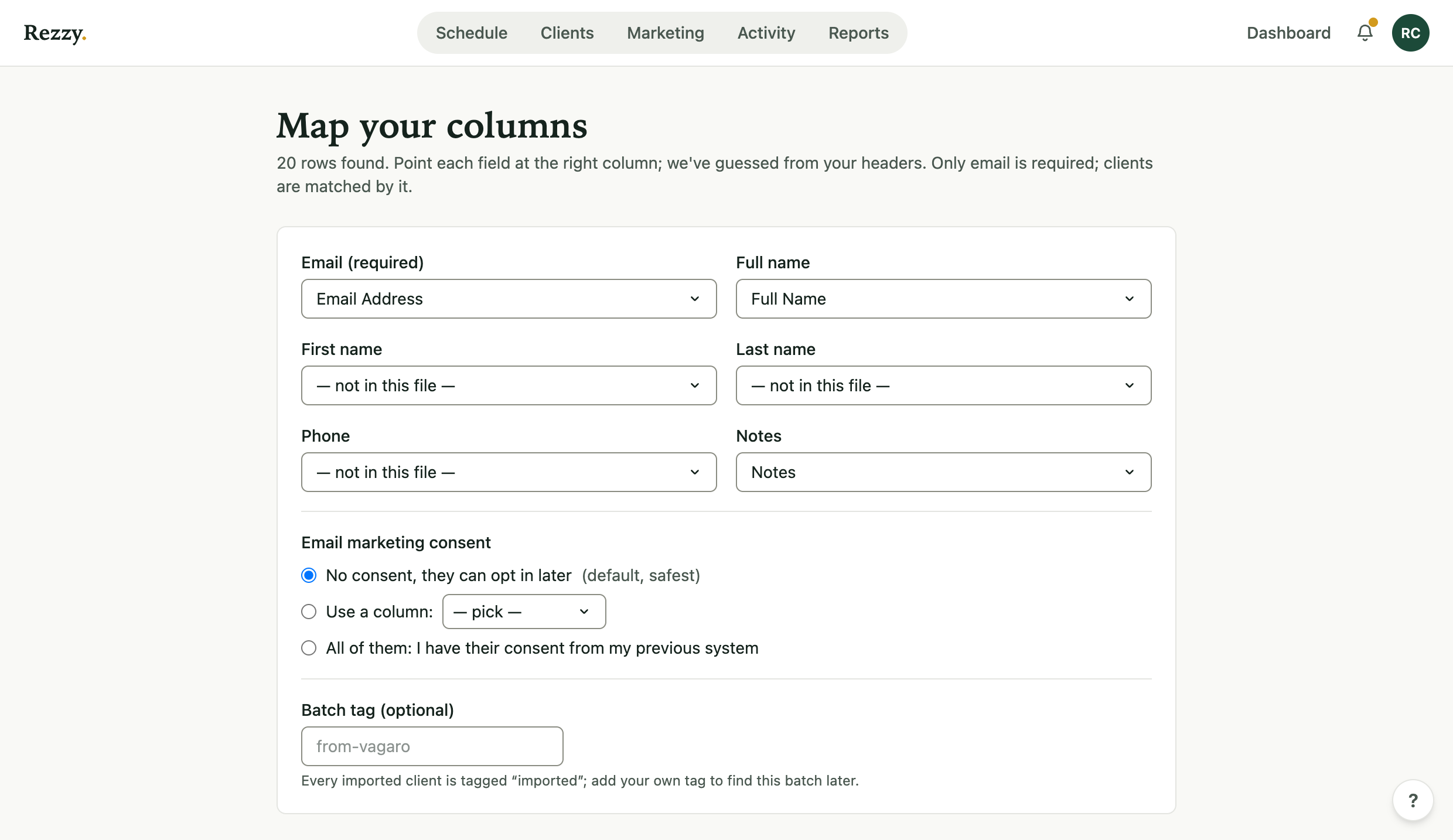Go to the Marketing tab
Viewport: 1453px width, 840px height.
click(x=666, y=33)
